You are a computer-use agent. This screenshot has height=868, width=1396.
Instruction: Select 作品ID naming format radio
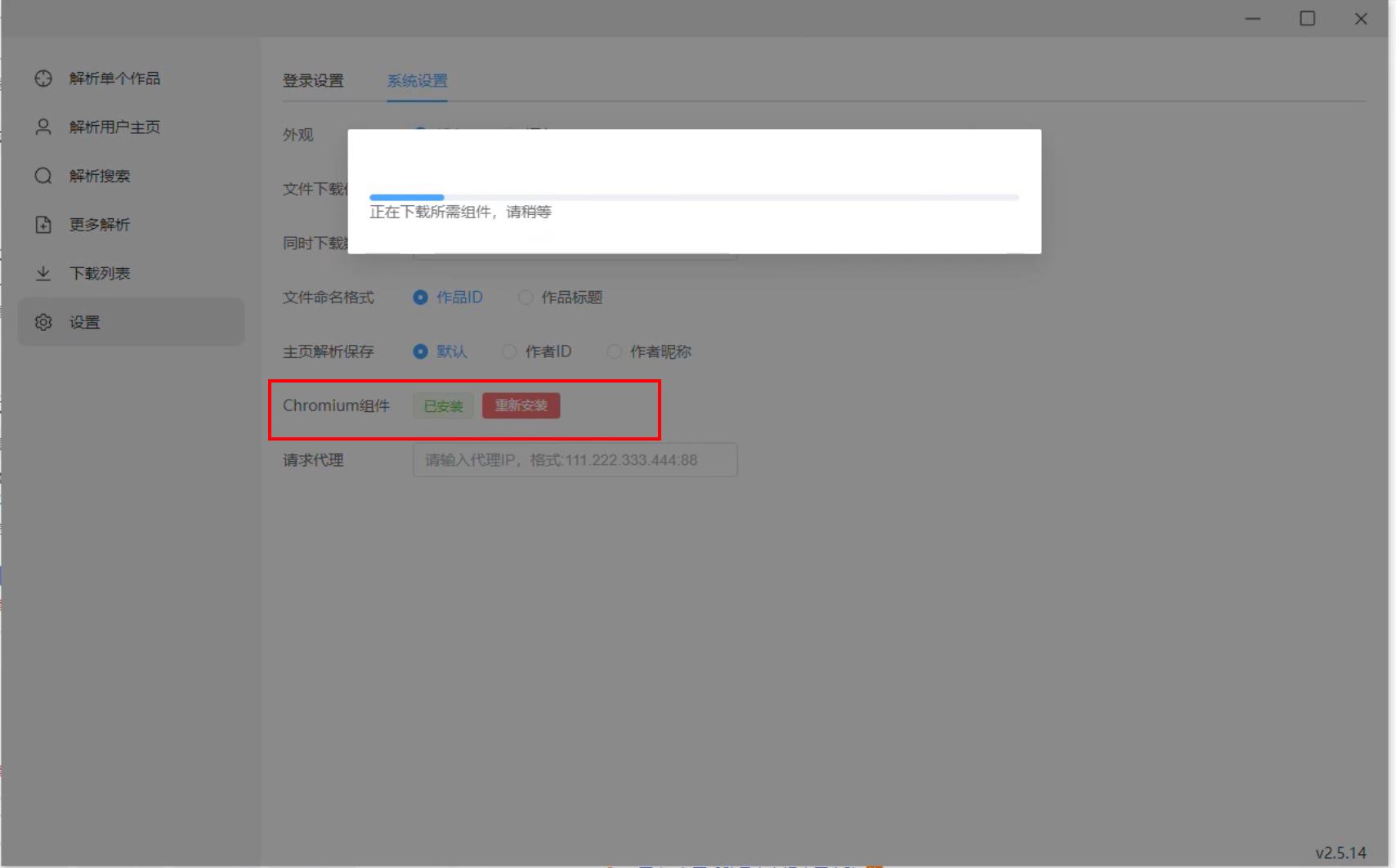click(x=420, y=298)
